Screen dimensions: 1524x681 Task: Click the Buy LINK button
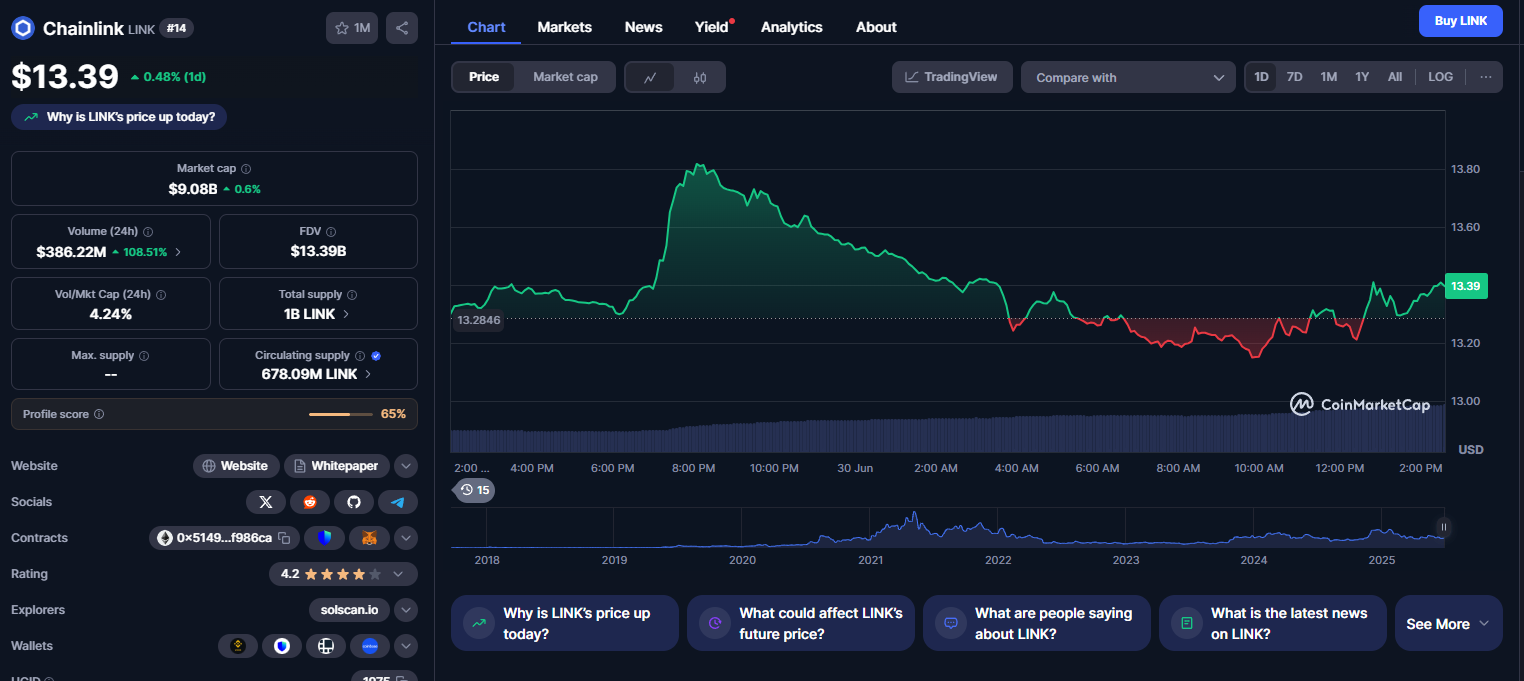pyautogui.click(x=1460, y=20)
